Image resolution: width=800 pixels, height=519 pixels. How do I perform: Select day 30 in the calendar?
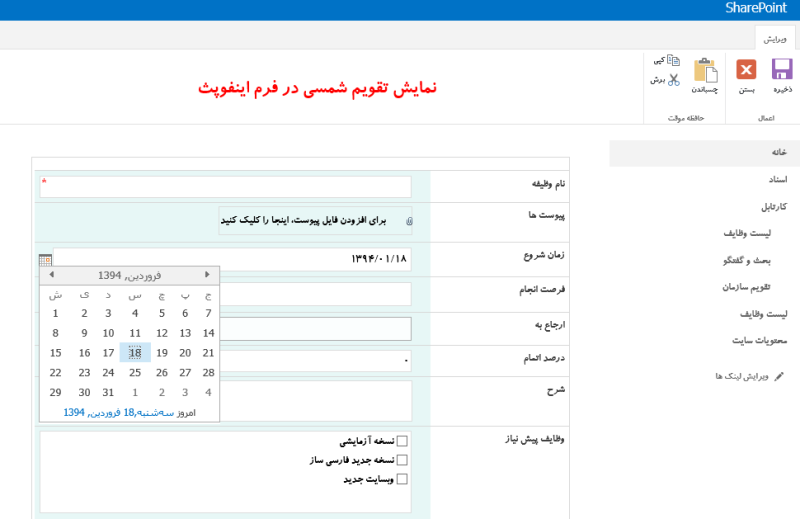(84, 392)
